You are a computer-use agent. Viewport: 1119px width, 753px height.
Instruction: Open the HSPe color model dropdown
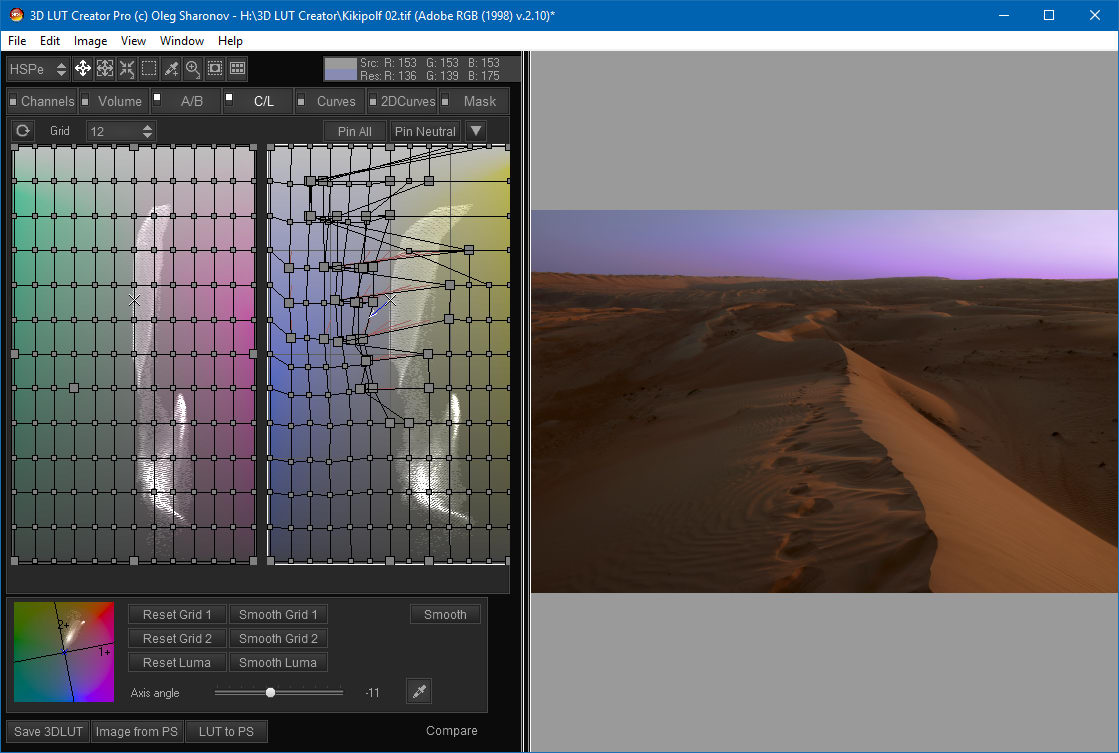[x=38, y=69]
